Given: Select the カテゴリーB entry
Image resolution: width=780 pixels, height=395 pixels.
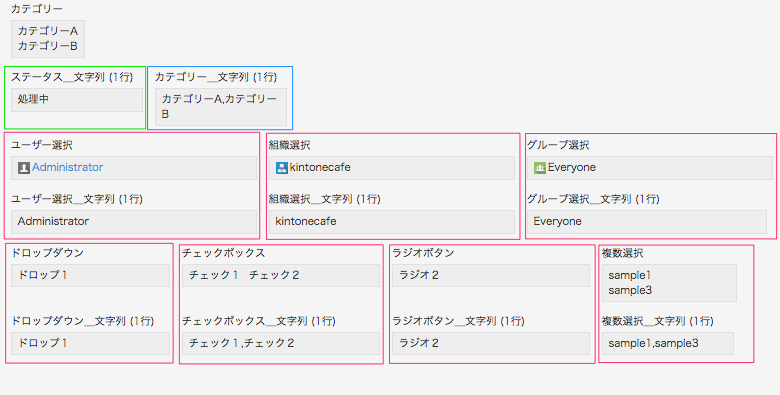Looking at the screenshot, I should click(48, 46).
